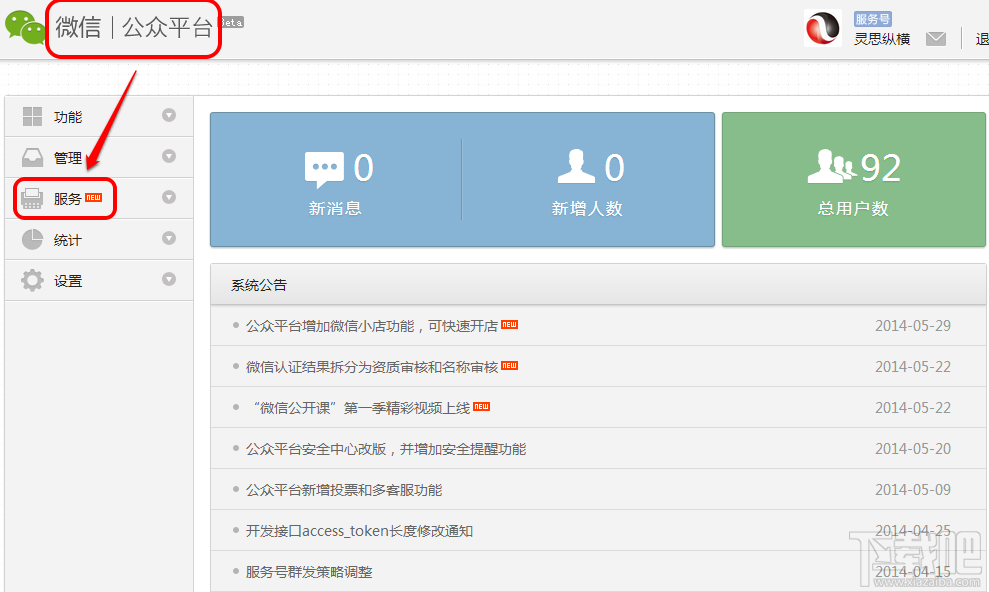Click the 功能 grid icon in sidebar
Screen dimensions: 989x592
tap(32, 117)
